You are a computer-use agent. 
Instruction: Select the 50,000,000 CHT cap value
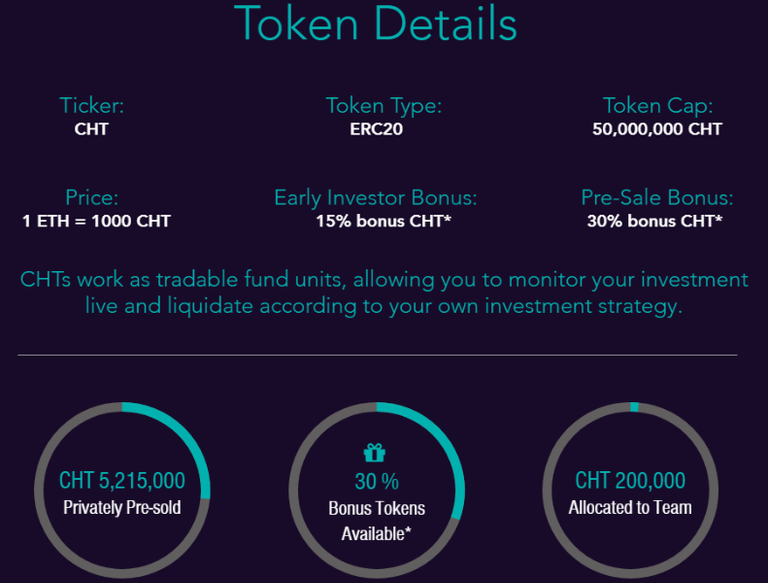656,129
